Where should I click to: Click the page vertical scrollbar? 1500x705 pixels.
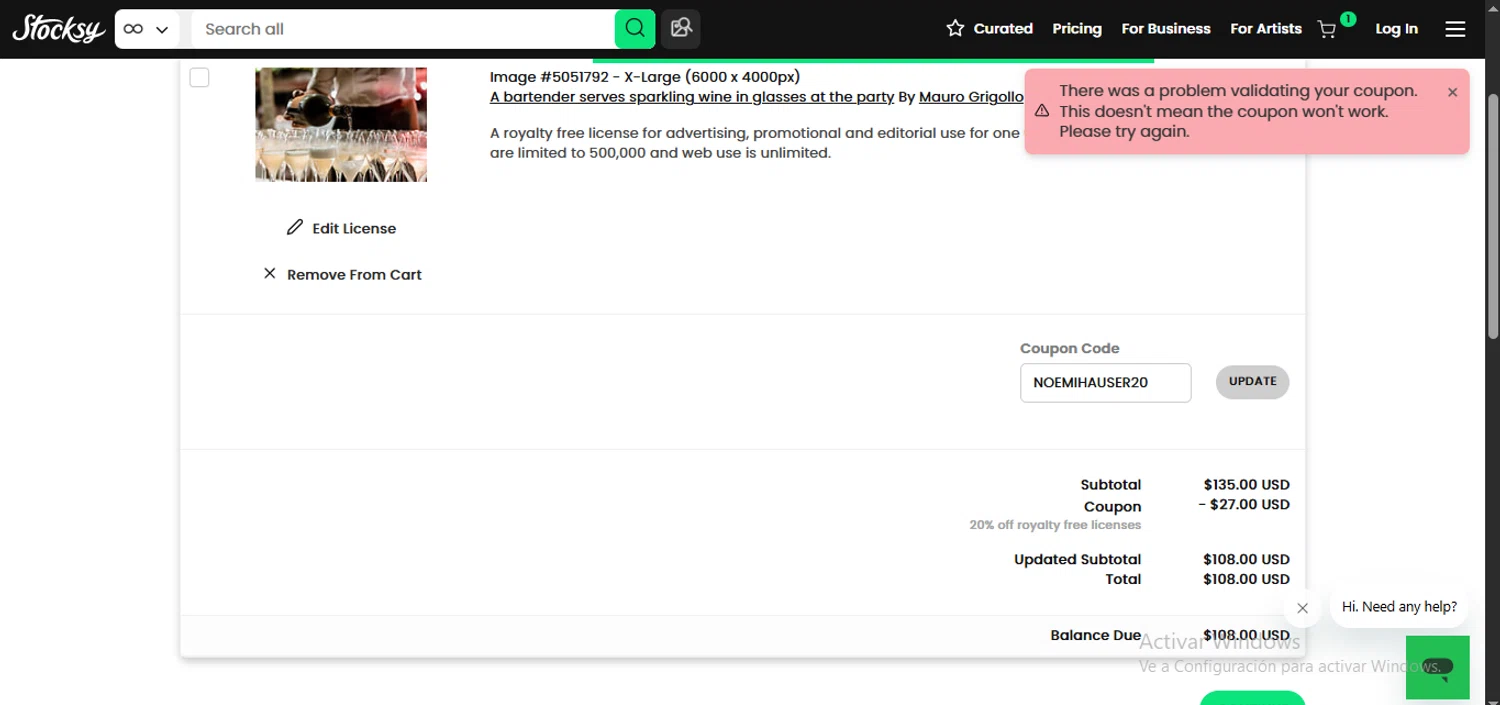(x=1492, y=215)
